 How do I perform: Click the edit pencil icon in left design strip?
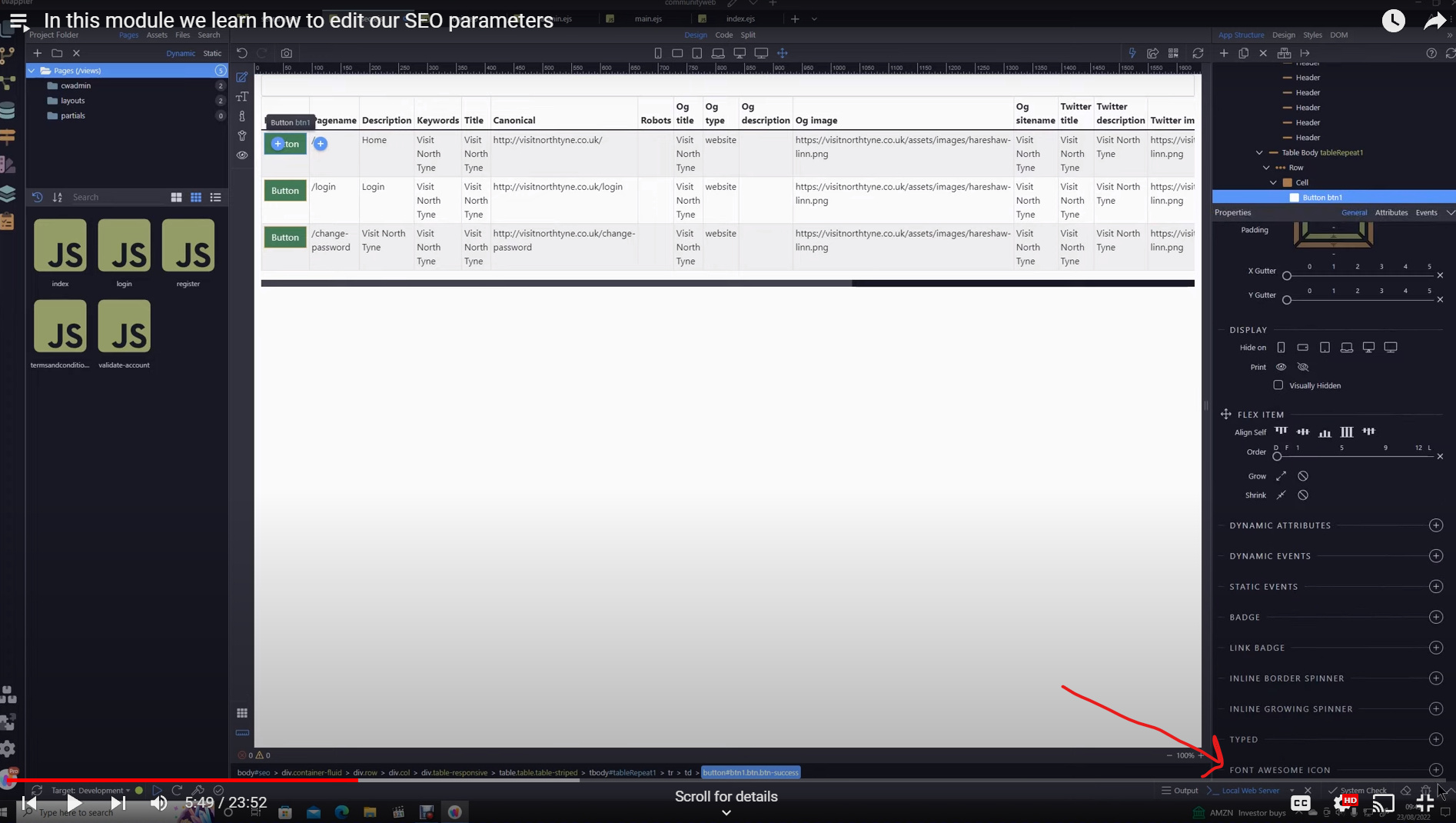click(241, 78)
